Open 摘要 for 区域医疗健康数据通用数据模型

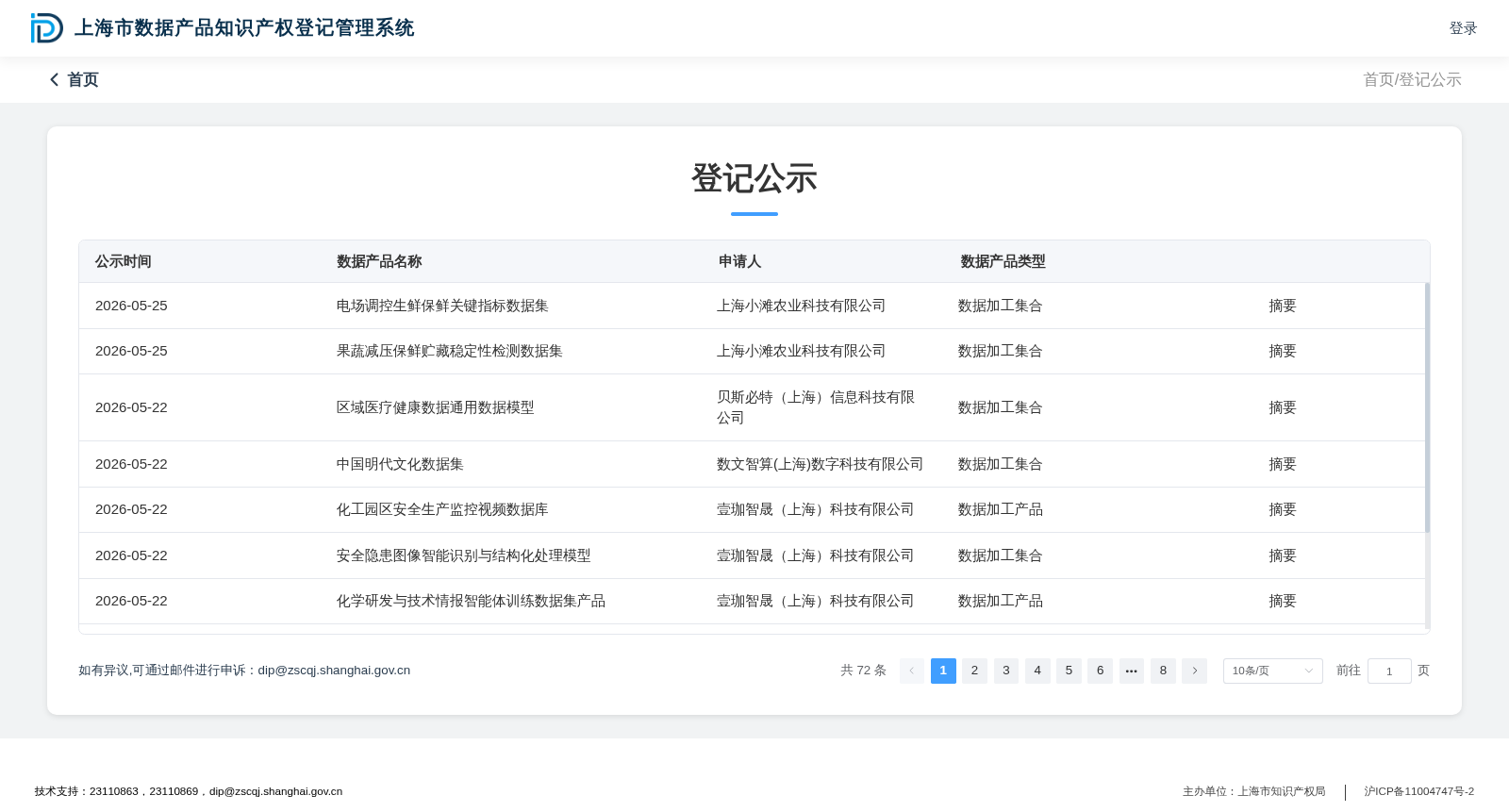tap(1283, 407)
